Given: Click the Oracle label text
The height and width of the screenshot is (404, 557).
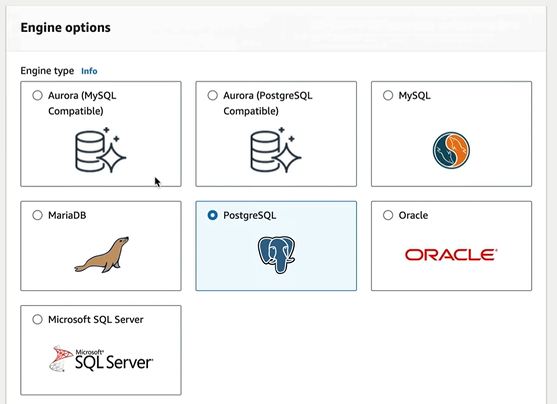Looking at the screenshot, I should click(x=413, y=215).
